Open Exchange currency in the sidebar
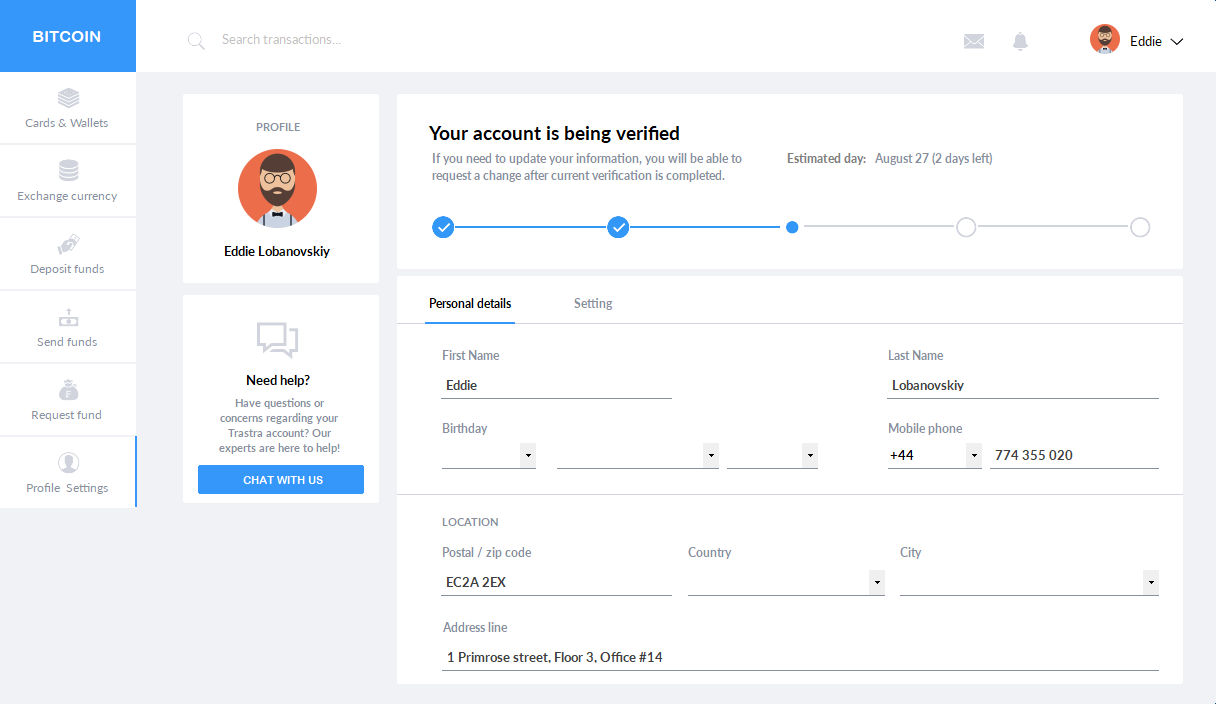 (x=67, y=181)
